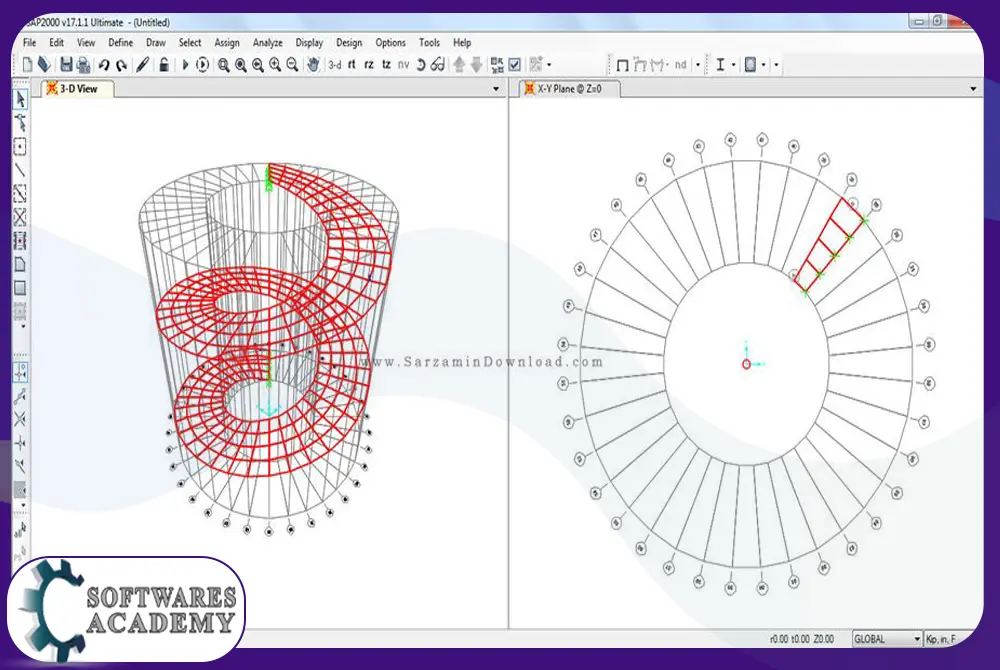1000x670 pixels.
Task: Switch to the xy plane view button
Action: (352, 64)
